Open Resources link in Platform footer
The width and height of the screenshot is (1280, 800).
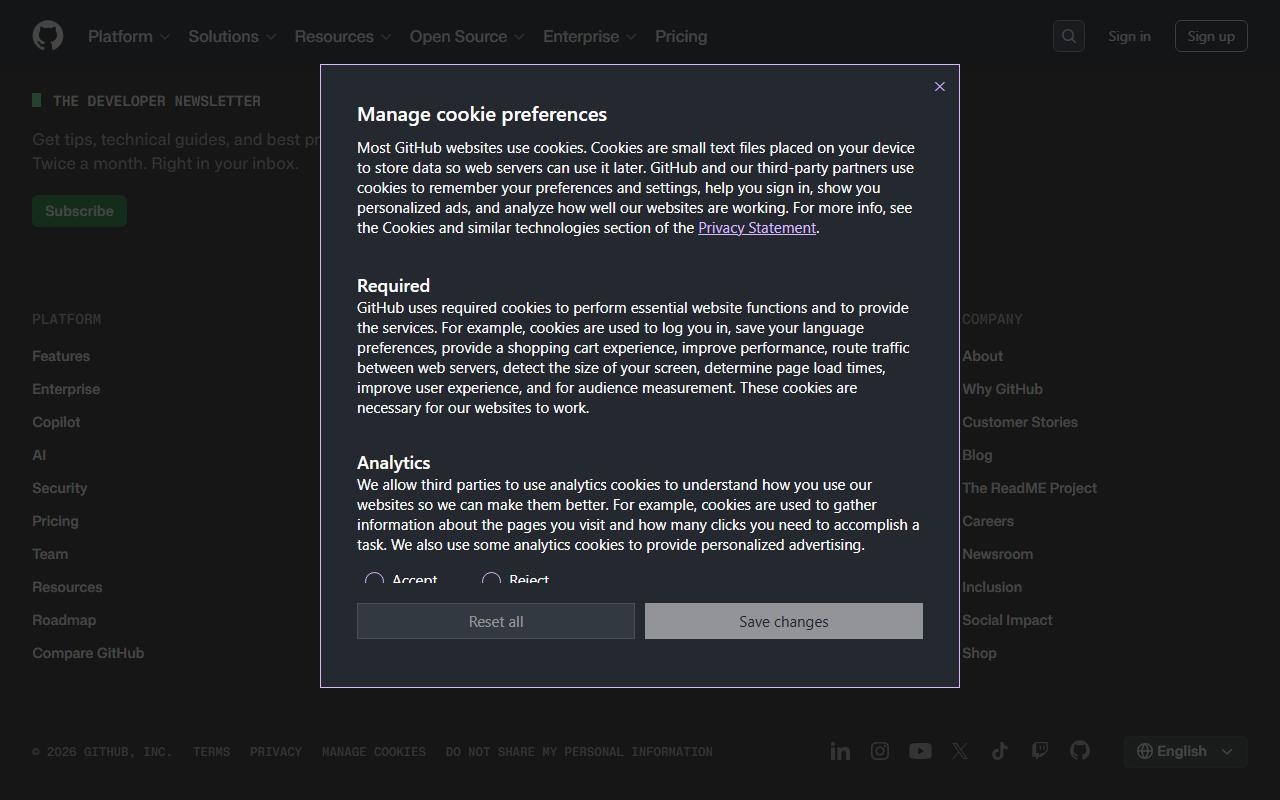[67, 587]
